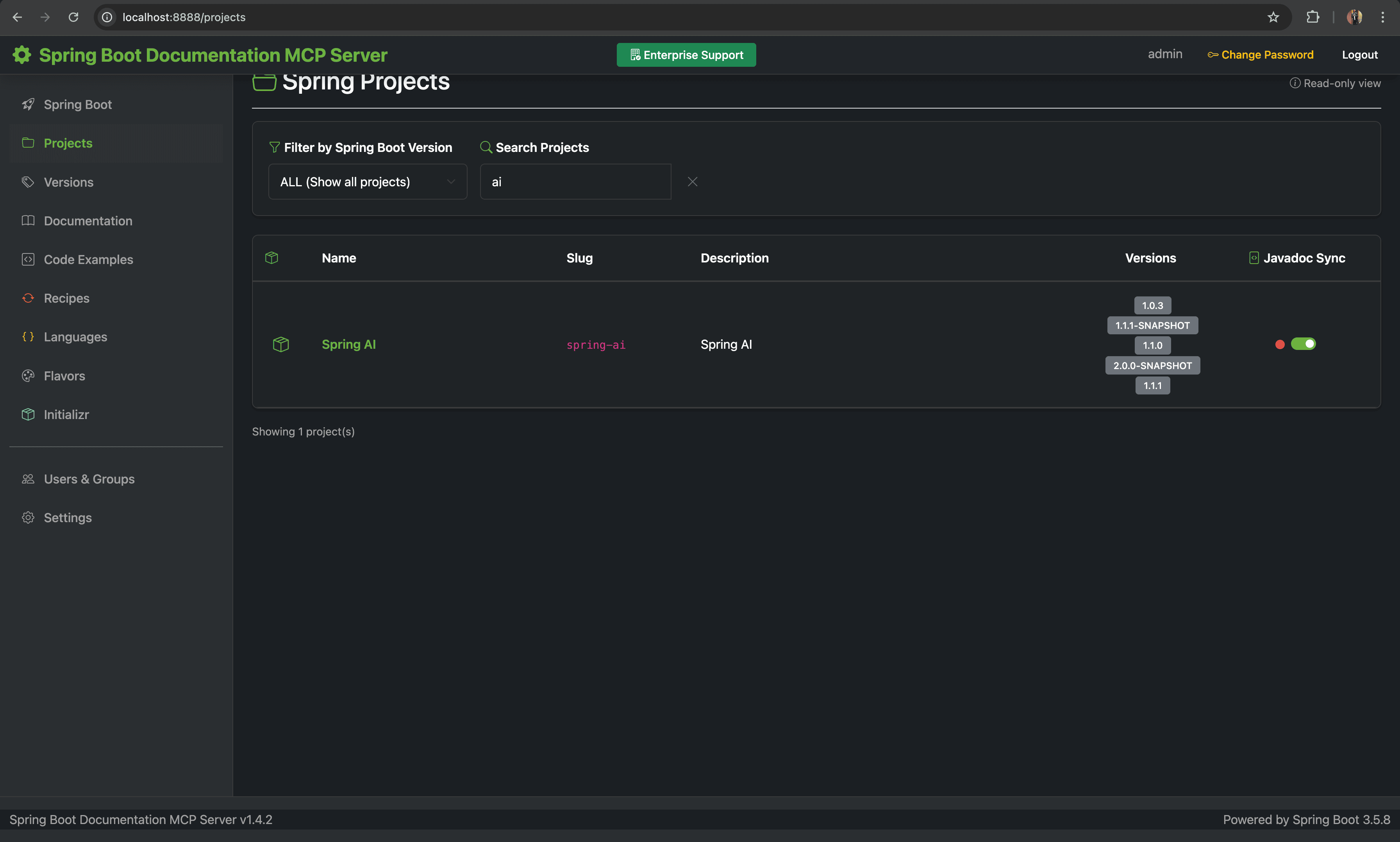The image size is (1400, 842).
Task: Clear the project search with X icon
Action: tap(692, 182)
